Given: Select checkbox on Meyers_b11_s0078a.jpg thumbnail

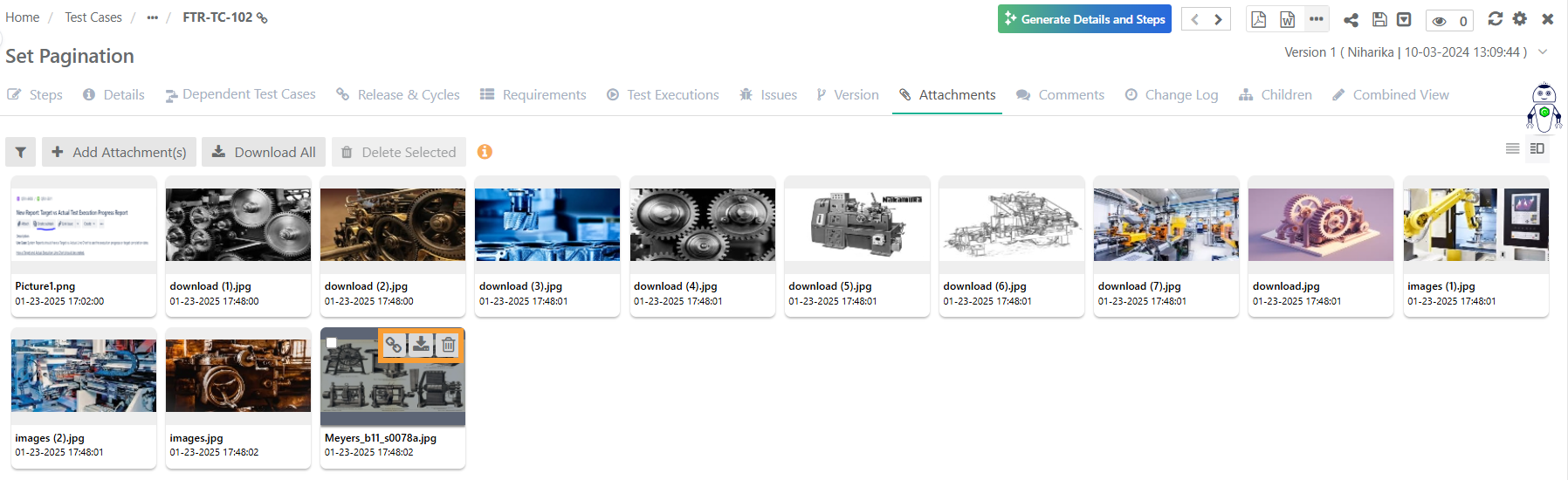Looking at the screenshot, I should pos(332,343).
